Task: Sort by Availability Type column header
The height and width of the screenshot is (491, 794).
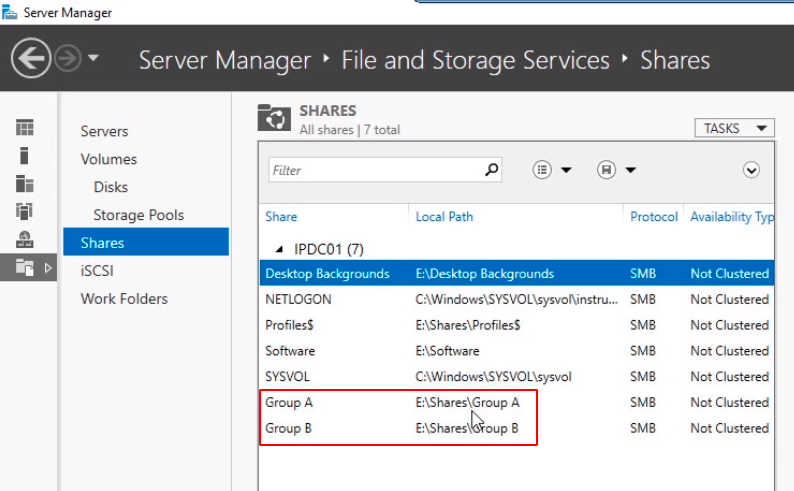Action: coord(732,217)
